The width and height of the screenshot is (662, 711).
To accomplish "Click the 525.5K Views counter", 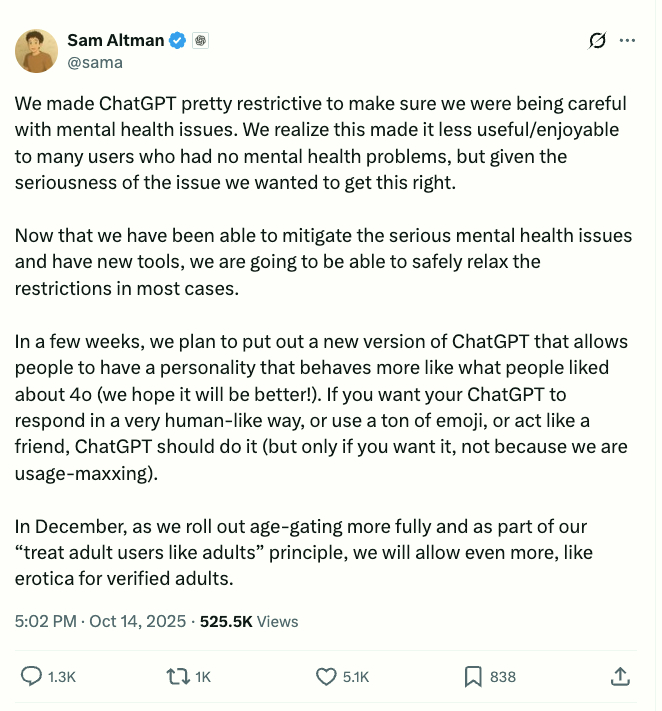I will coord(249,621).
